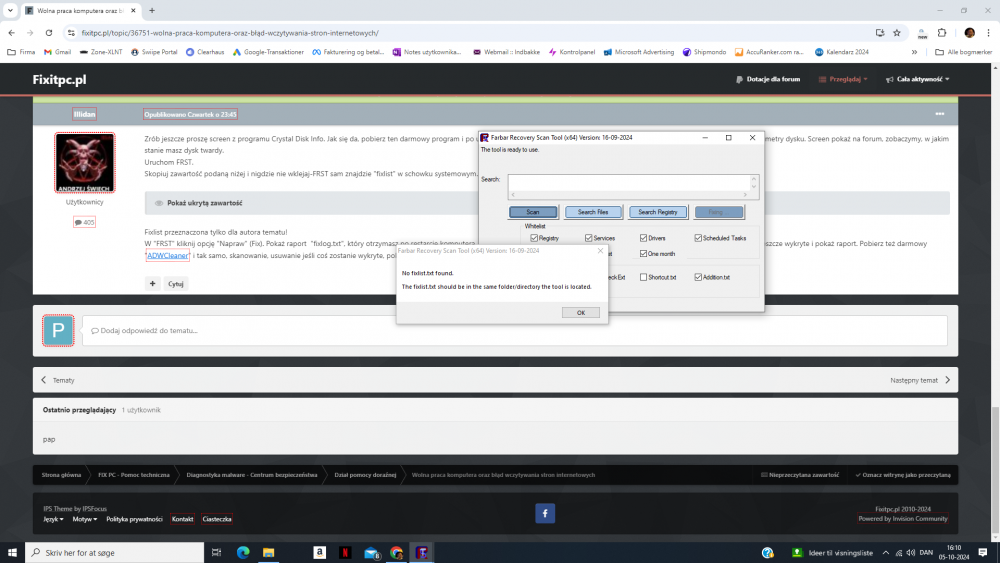
Task: Launch Netflix from the taskbar
Action: pos(344,552)
